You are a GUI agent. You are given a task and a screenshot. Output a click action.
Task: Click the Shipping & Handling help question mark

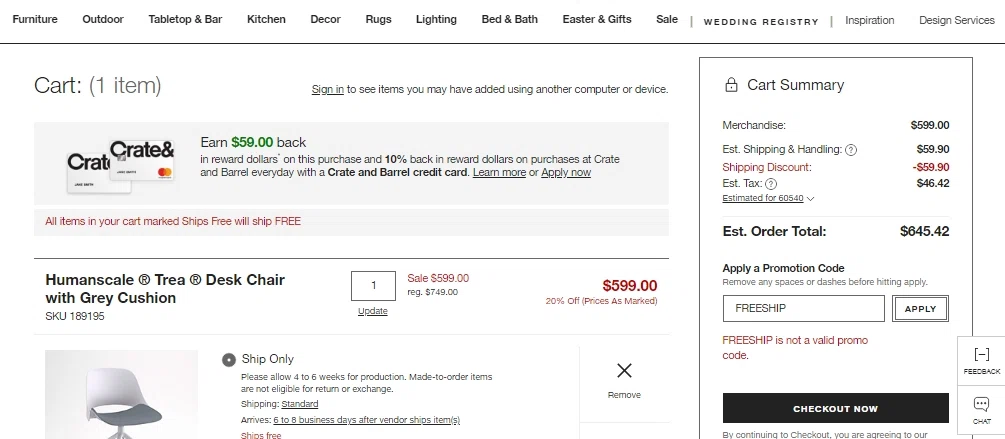(x=851, y=150)
